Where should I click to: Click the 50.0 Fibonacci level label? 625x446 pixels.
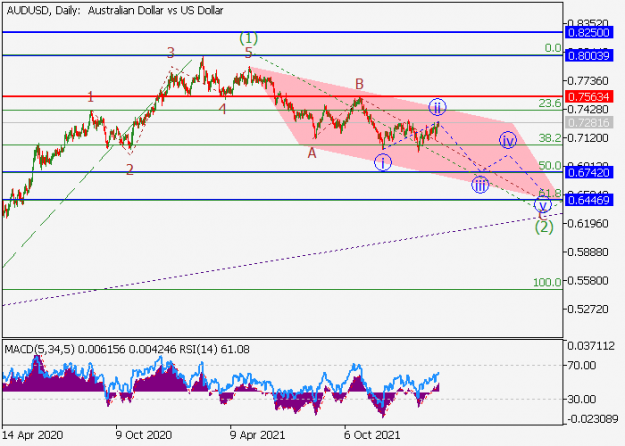(550, 165)
